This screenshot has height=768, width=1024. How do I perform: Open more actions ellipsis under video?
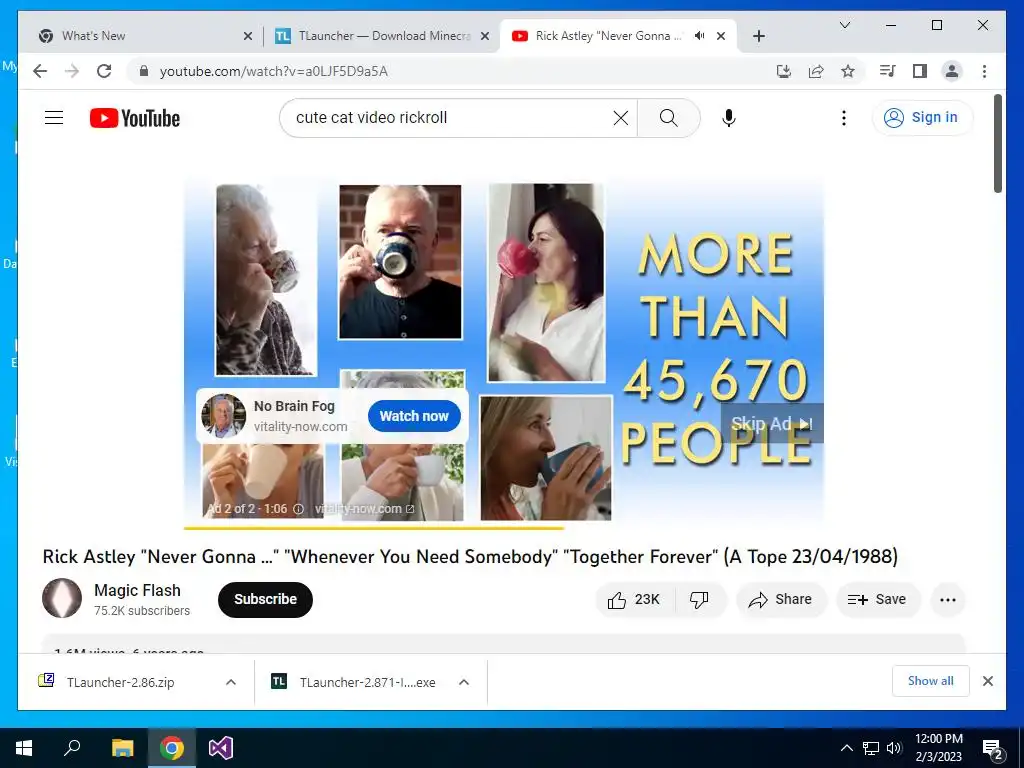[948, 600]
